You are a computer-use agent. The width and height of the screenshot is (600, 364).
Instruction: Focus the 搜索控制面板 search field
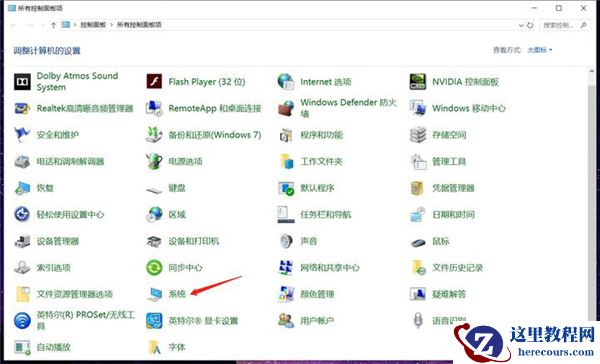(564, 25)
